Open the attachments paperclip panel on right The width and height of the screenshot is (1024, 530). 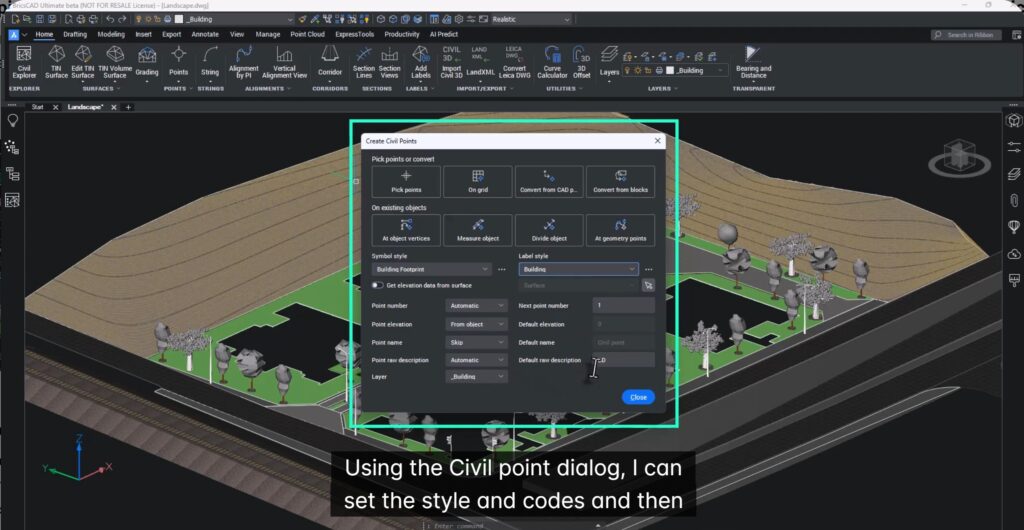(1014, 200)
